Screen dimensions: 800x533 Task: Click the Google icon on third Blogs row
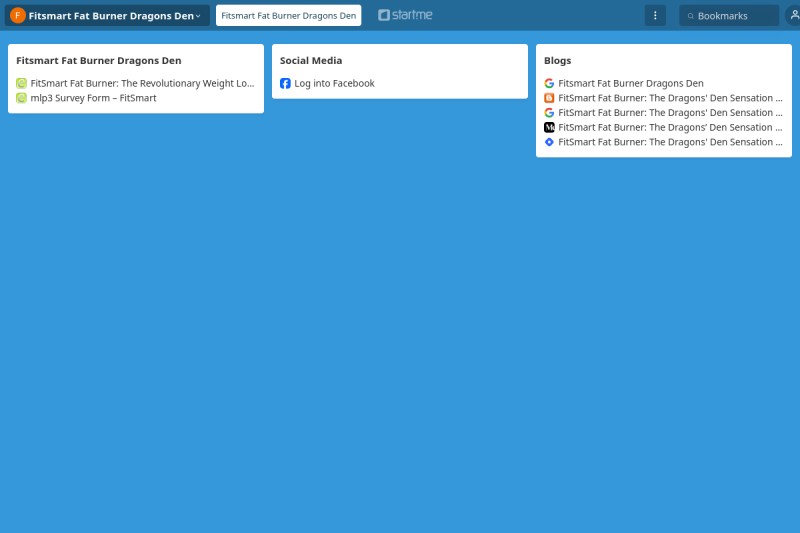coord(549,113)
